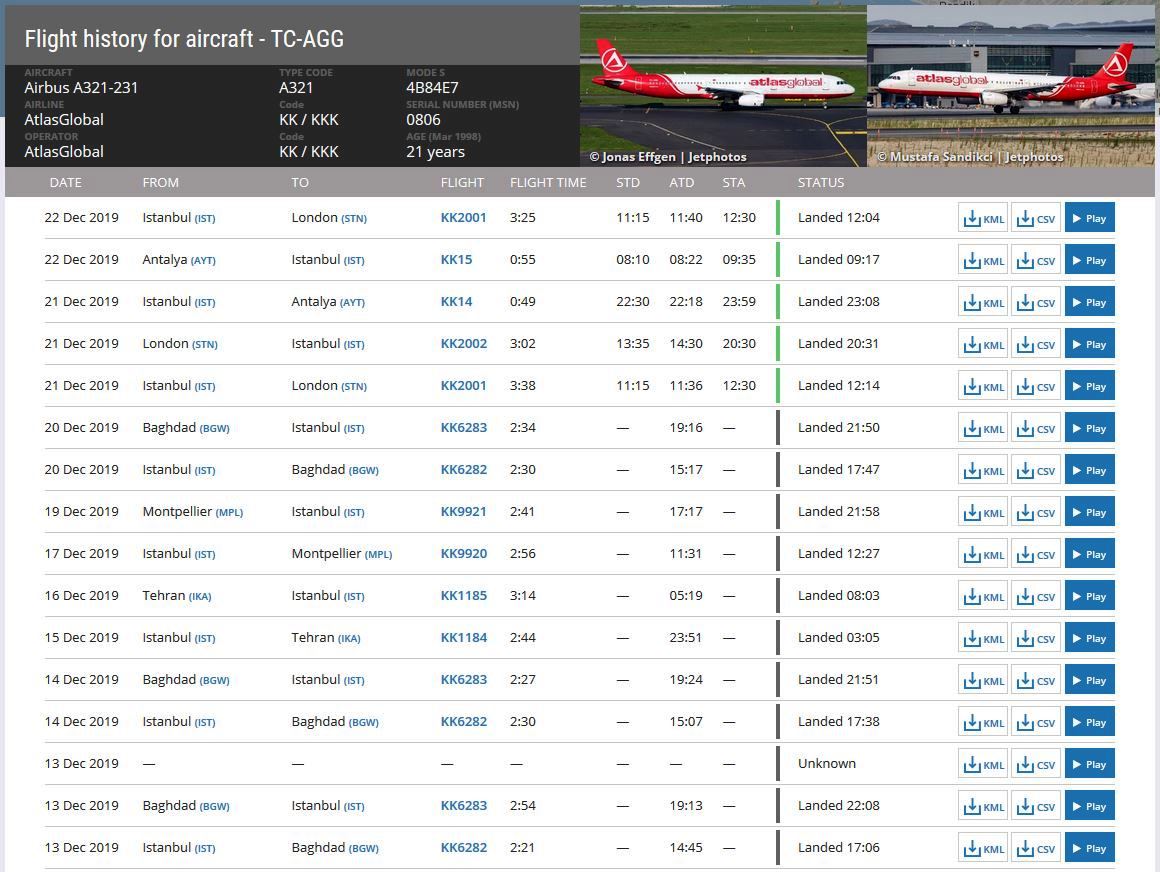The image size is (1160, 872).
Task: Play flight KK1185 from Tehran
Action: (1089, 596)
